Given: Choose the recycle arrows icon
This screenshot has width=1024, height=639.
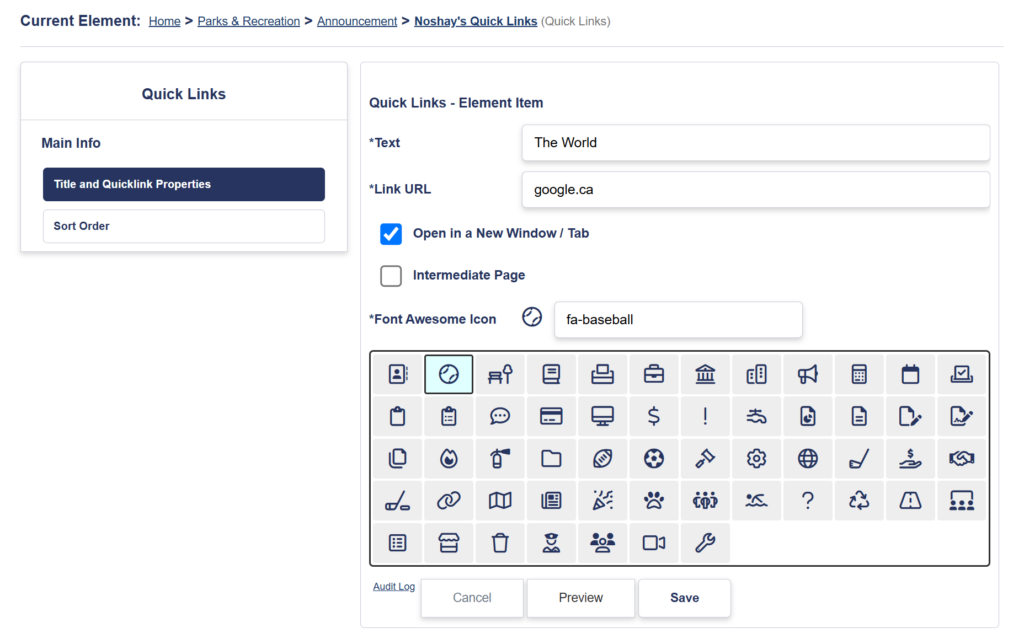Looking at the screenshot, I should [x=859, y=500].
